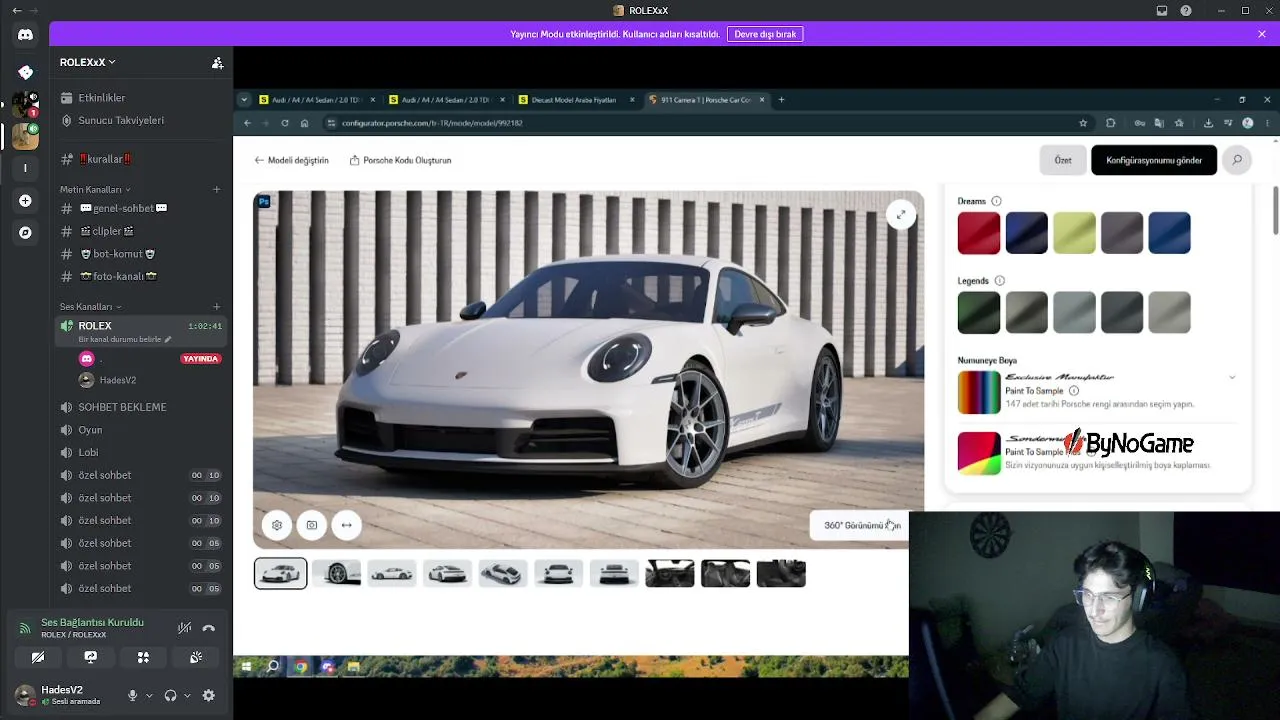
Task: Open the Discord server discovery compass icon
Action: (25, 232)
